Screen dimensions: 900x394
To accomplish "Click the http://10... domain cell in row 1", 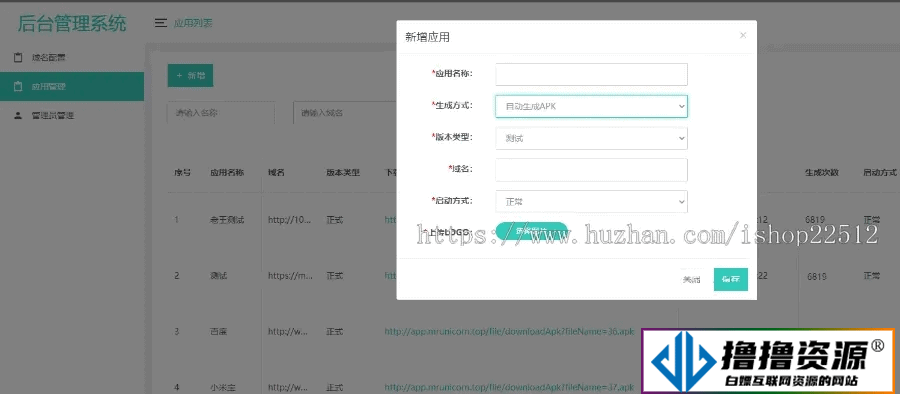I will (x=290, y=219).
